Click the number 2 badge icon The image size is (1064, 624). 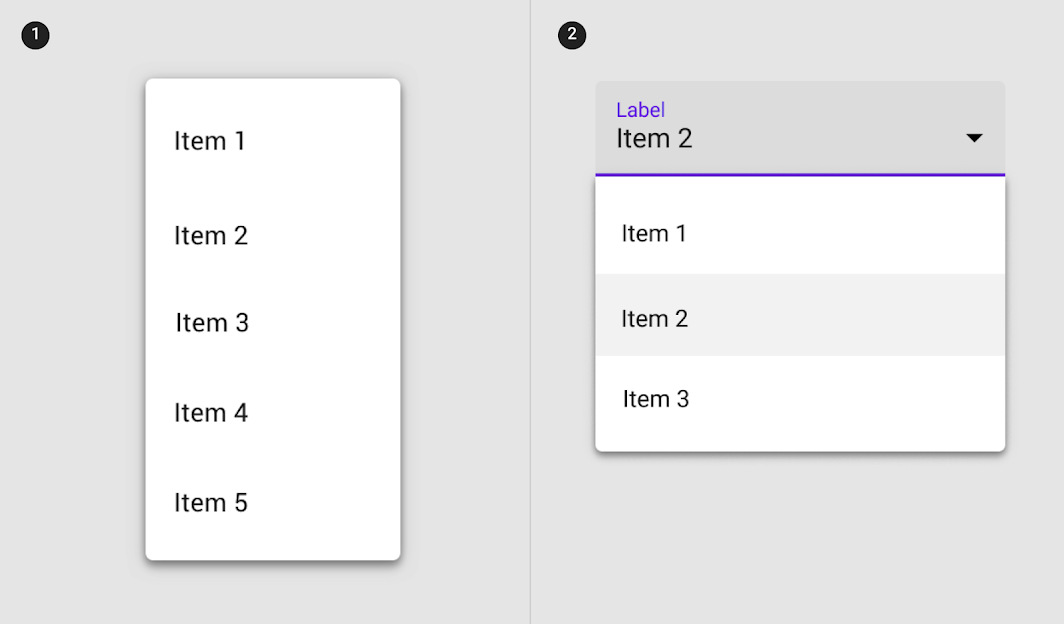point(572,36)
